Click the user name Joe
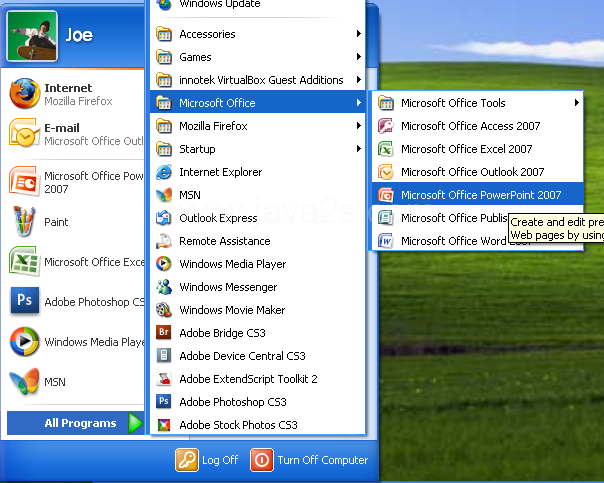604x483 pixels. point(79,35)
